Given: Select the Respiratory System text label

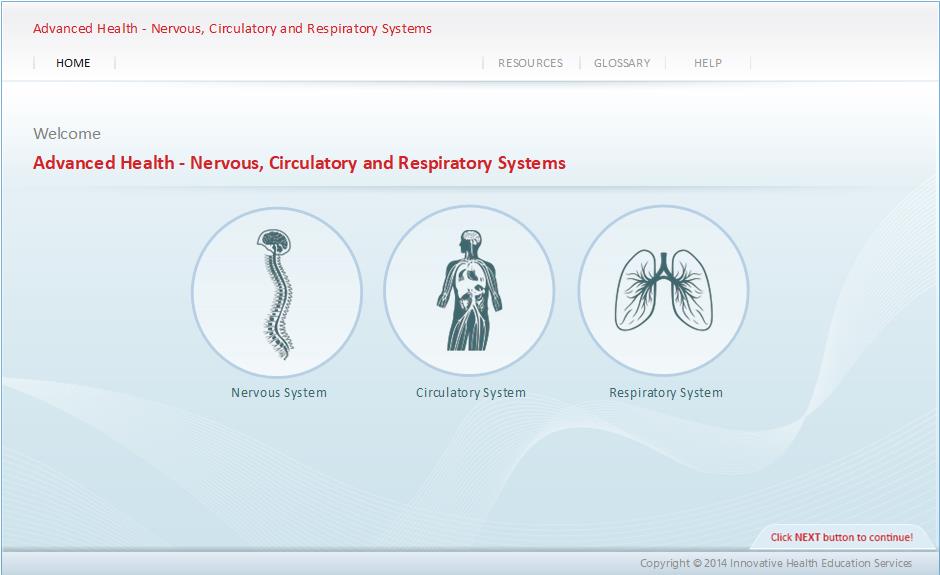Looking at the screenshot, I should (666, 393).
